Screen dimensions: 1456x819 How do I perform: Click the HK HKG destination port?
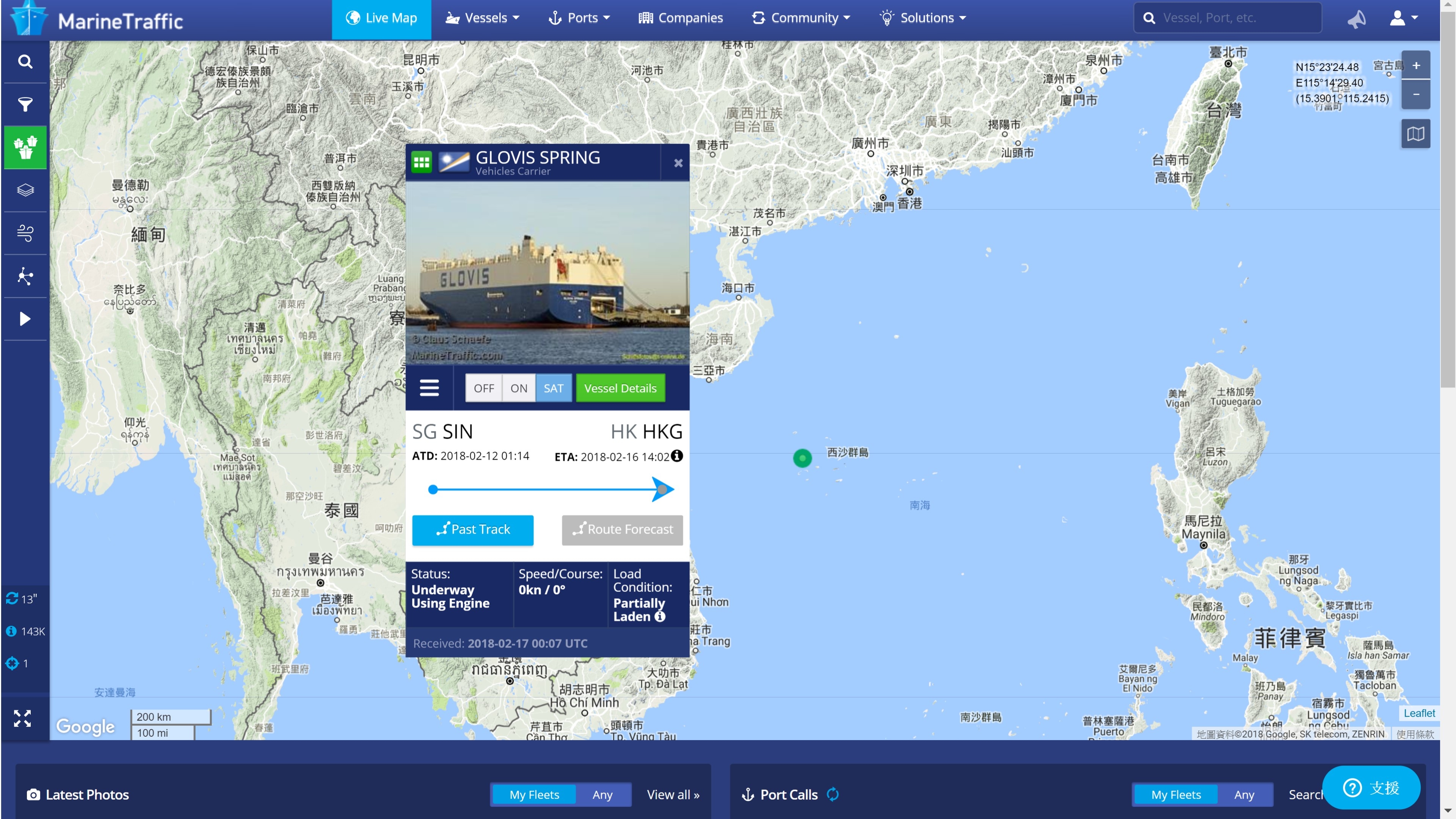click(646, 432)
